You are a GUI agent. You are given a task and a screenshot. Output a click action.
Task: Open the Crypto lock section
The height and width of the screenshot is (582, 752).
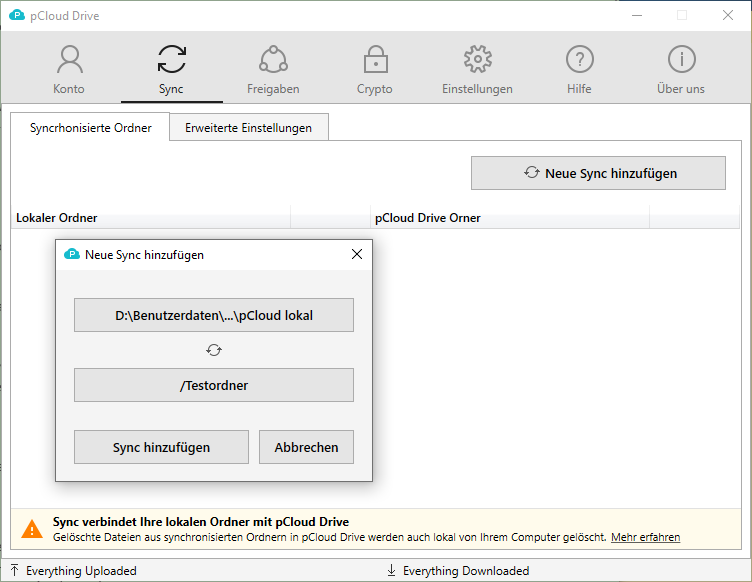point(375,70)
